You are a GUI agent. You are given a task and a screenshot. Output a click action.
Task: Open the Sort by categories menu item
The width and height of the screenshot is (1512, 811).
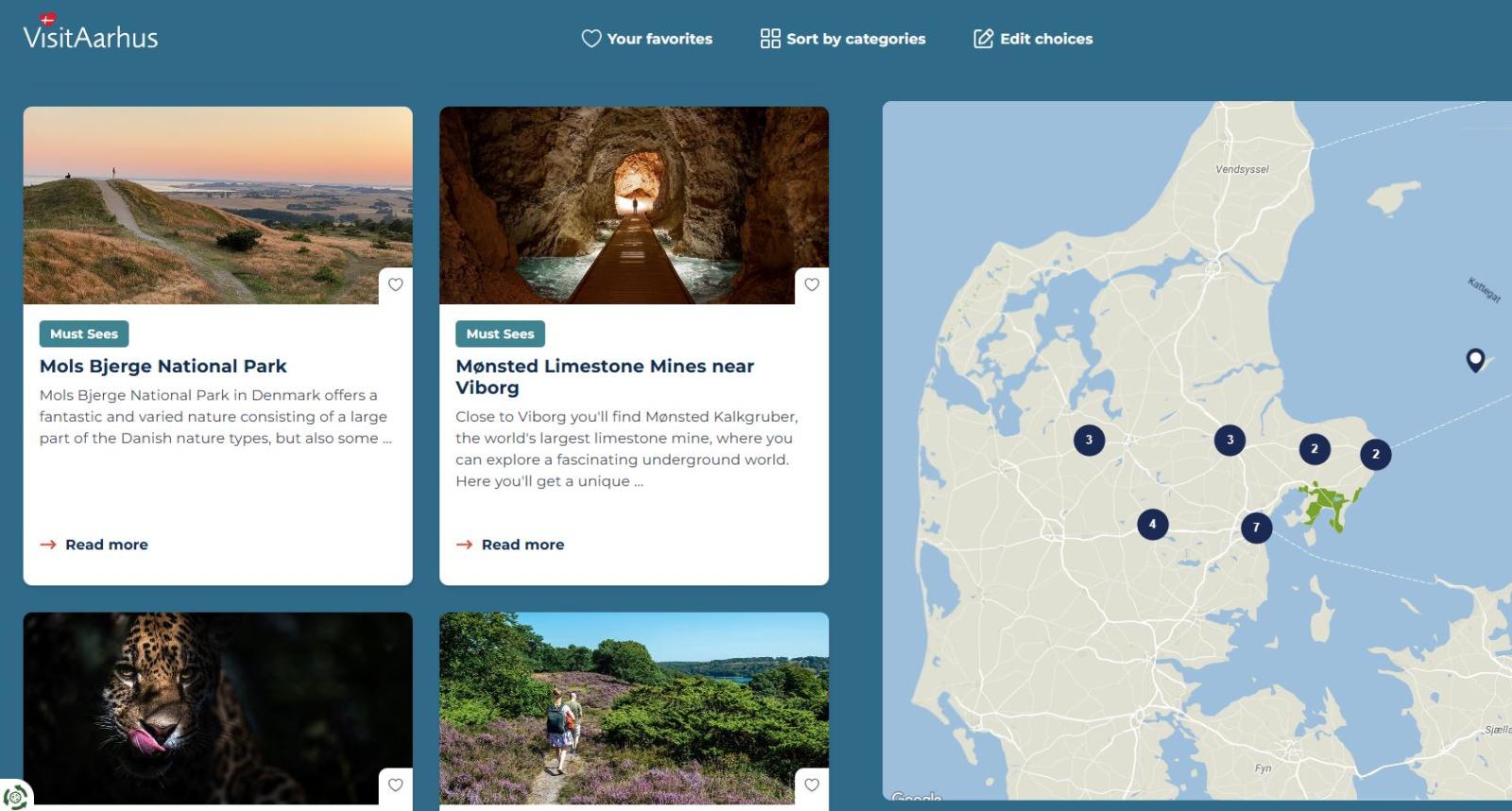click(843, 39)
